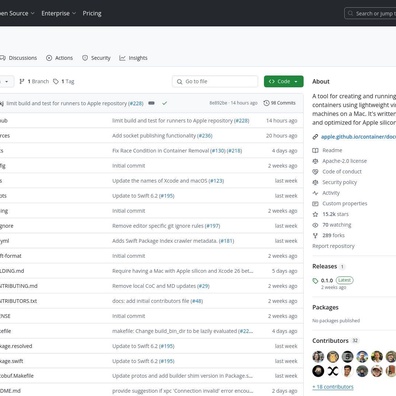Open pull request #228 in latest commit header
Screen dimensions: 396x396
[136, 103]
